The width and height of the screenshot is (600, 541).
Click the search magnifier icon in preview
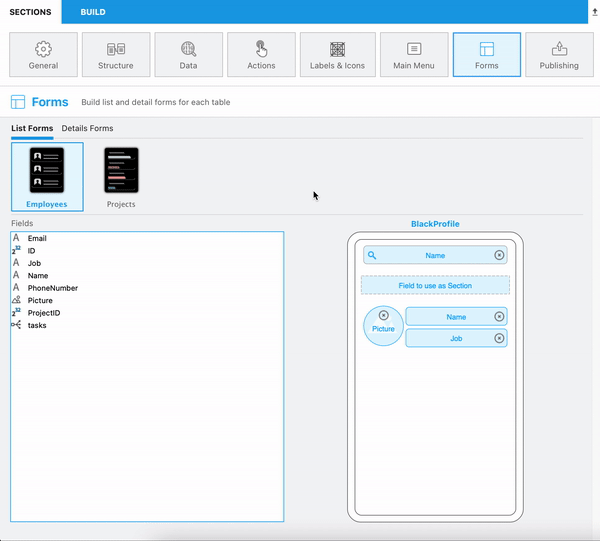coord(372,255)
